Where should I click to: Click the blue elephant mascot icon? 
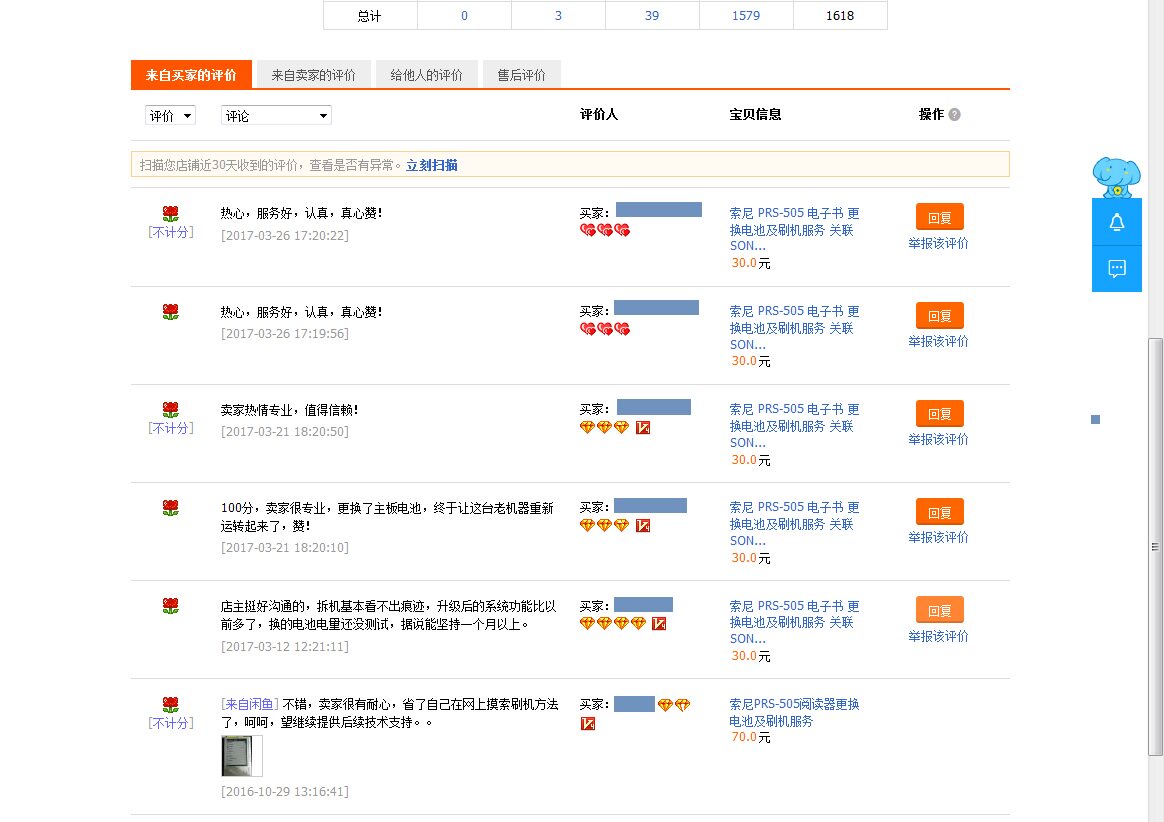click(1116, 177)
